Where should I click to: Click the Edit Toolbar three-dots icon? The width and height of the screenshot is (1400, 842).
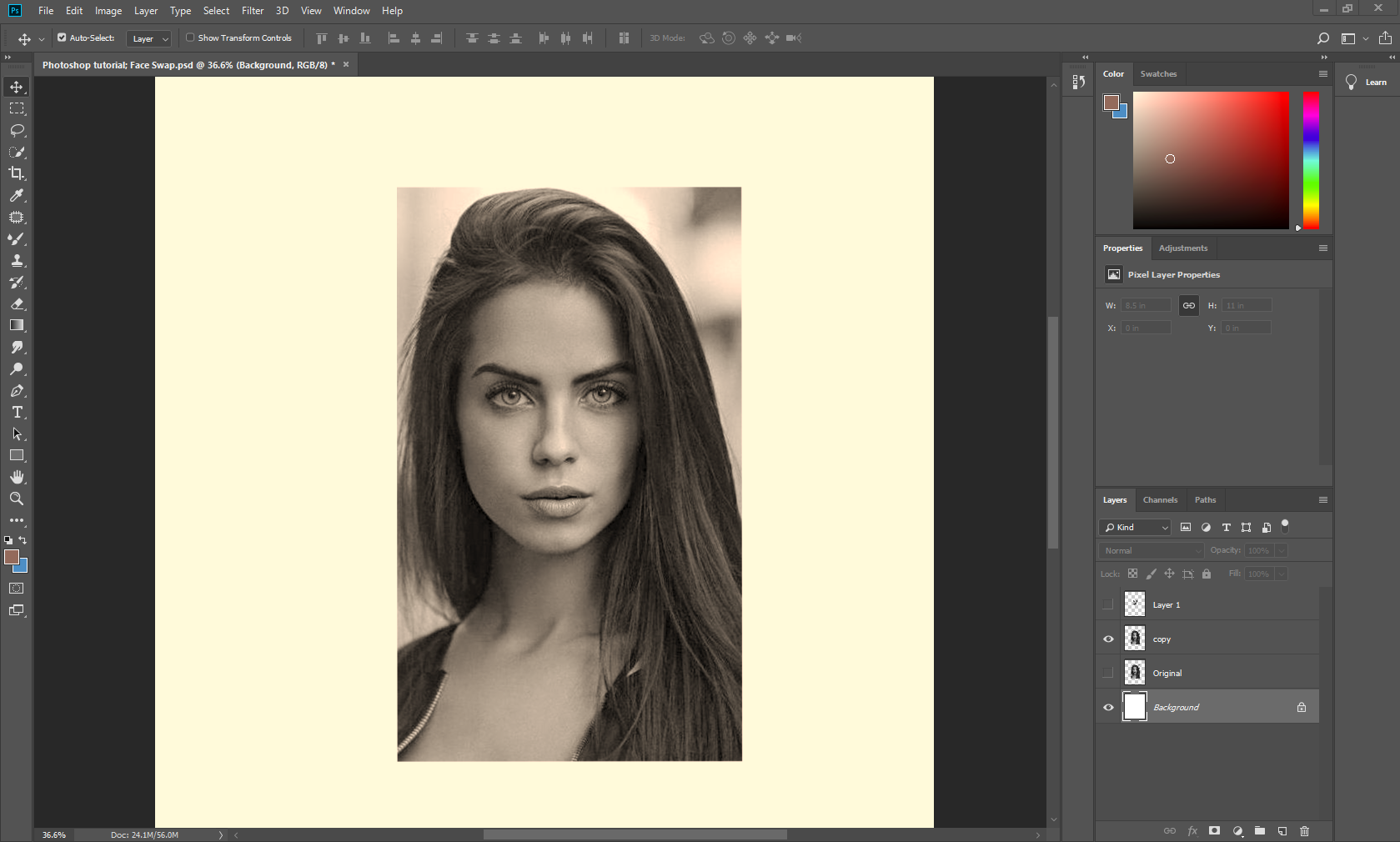(x=17, y=520)
